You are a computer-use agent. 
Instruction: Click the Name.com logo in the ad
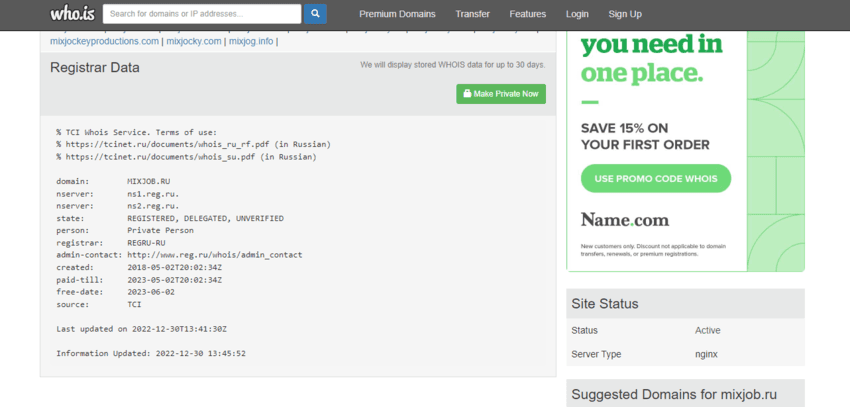tap(625, 219)
